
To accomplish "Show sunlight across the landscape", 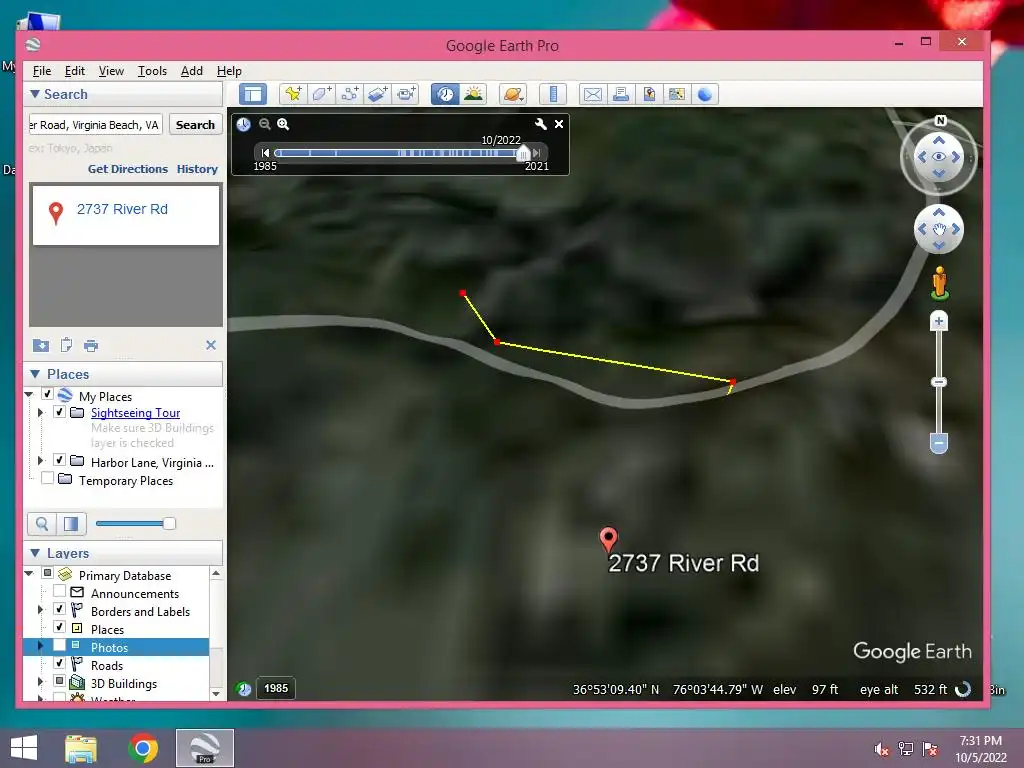I will click(473, 94).
